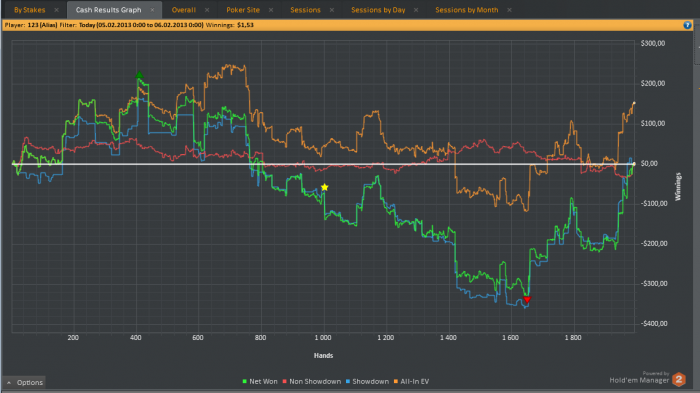Click the 1 800 hands axis tick

coord(573,338)
